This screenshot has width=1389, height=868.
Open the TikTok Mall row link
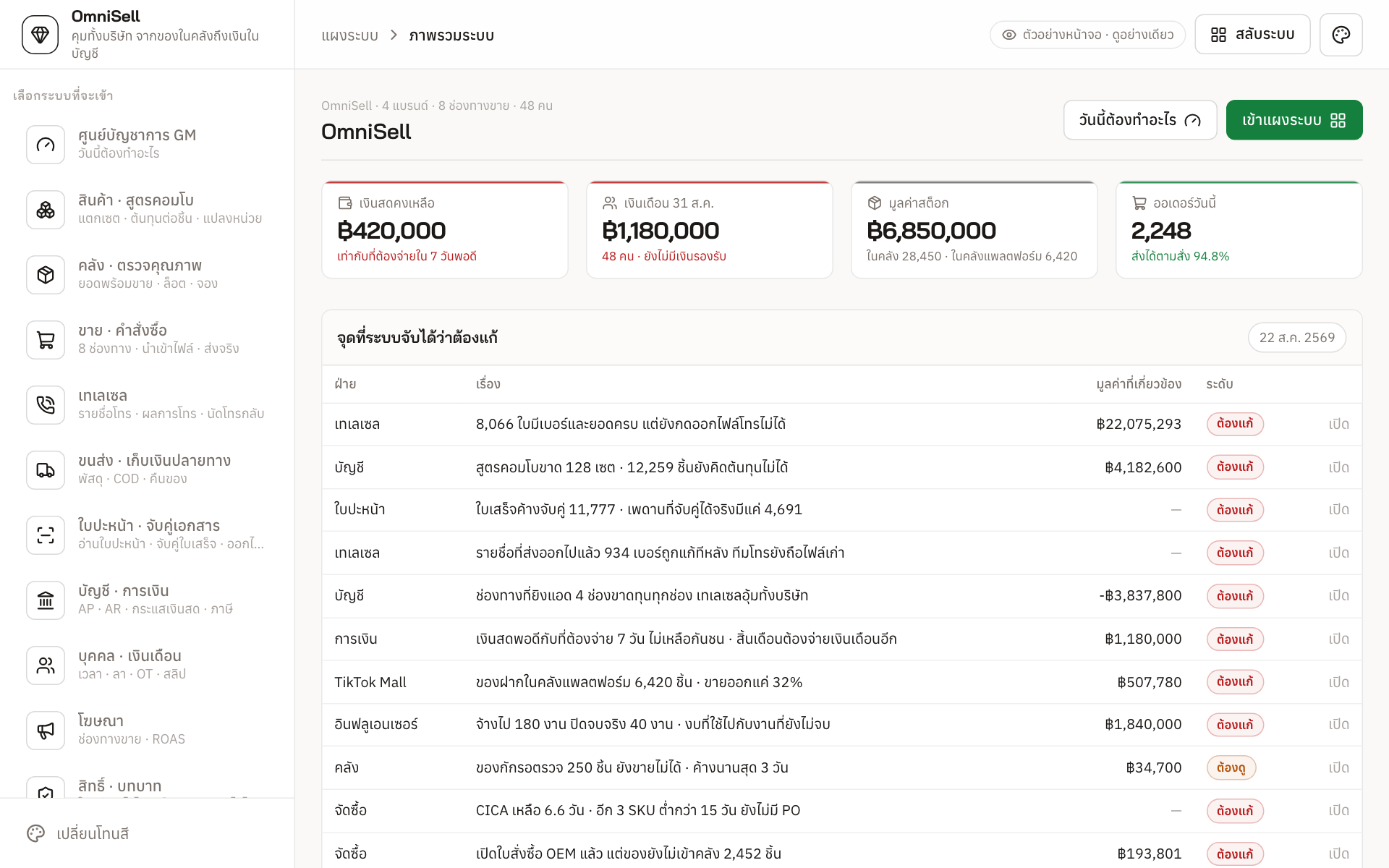point(1339,682)
